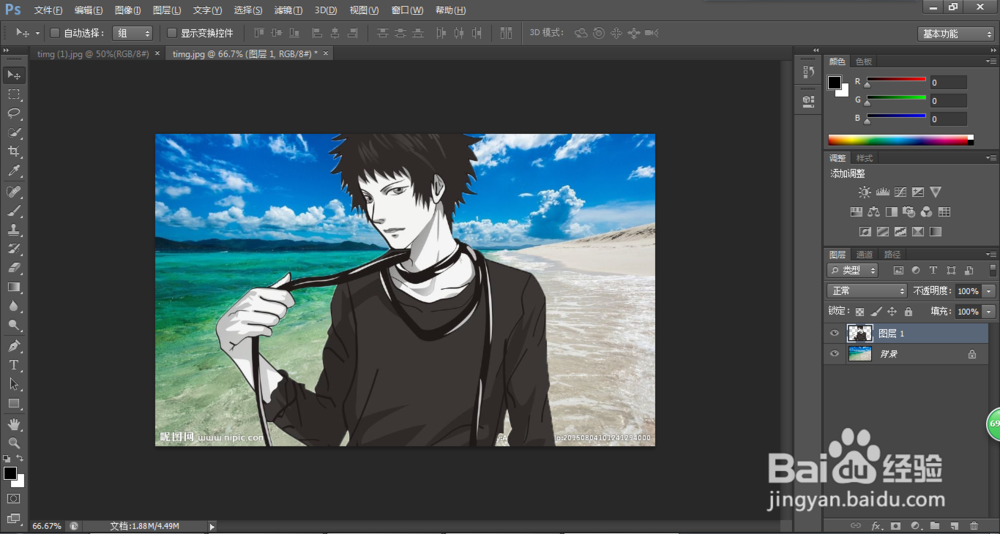Open the History panel icon
This screenshot has height=534, width=1000.
point(807,71)
